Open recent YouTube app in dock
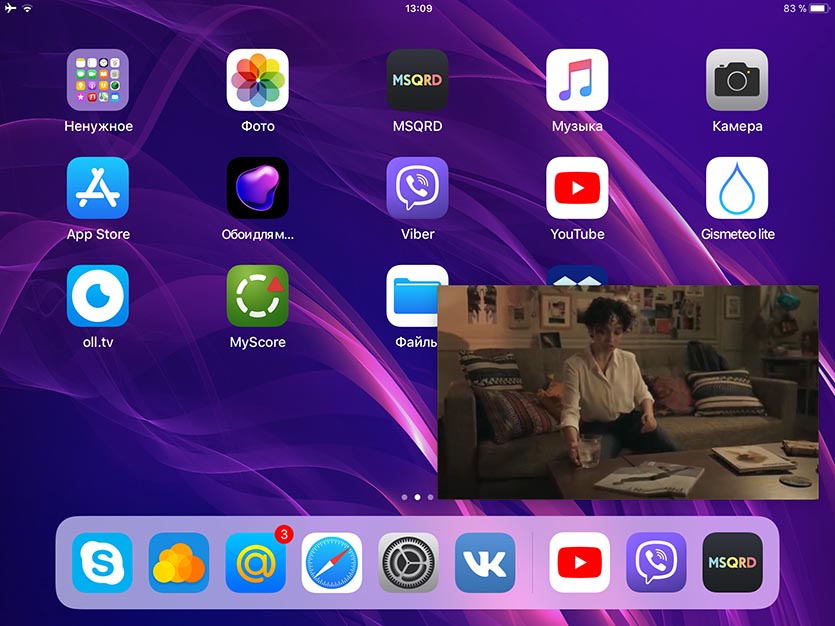835x626 pixels. click(x=579, y=563)
